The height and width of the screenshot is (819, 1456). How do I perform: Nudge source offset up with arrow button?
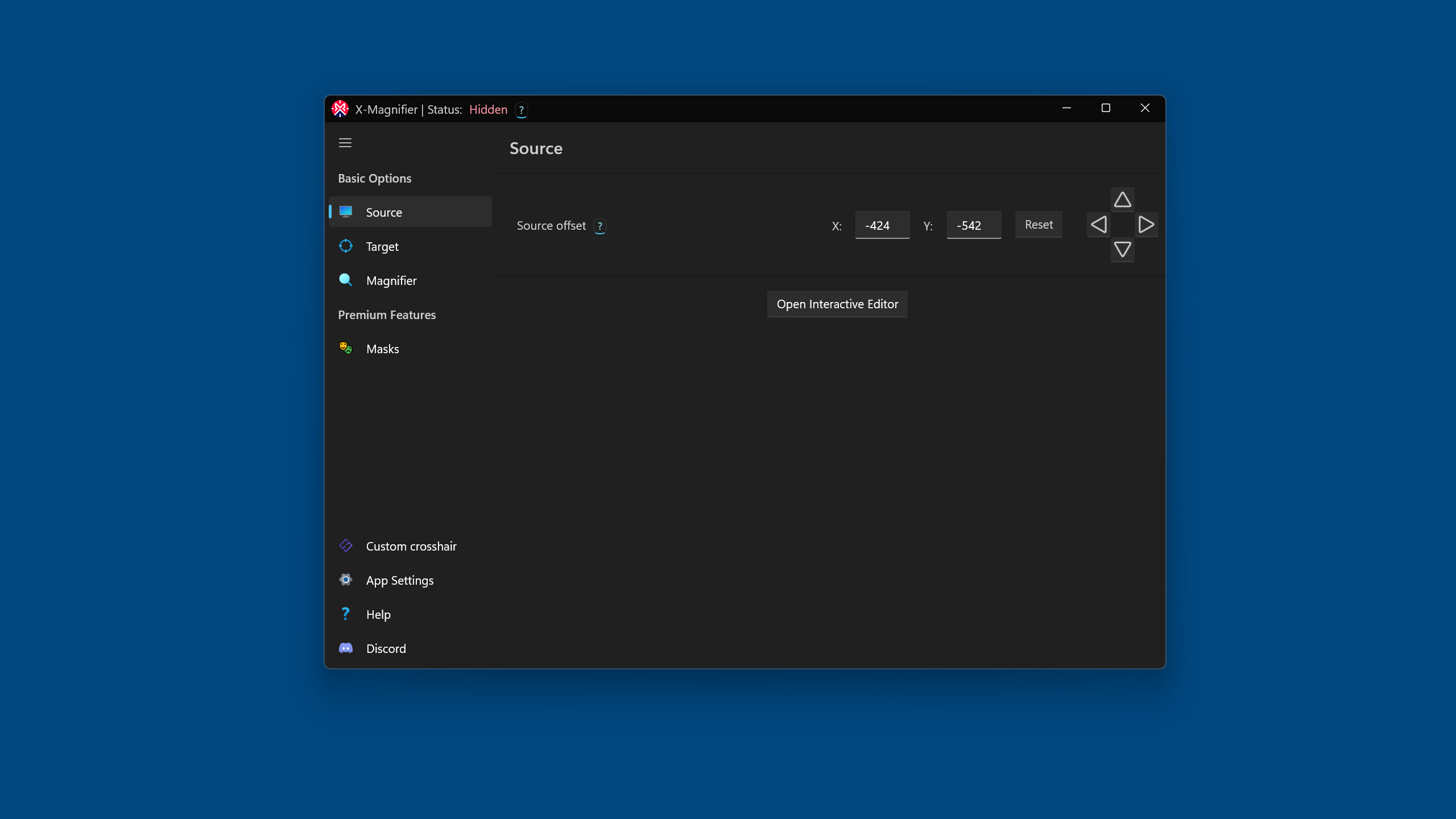tap(1122, 200)
